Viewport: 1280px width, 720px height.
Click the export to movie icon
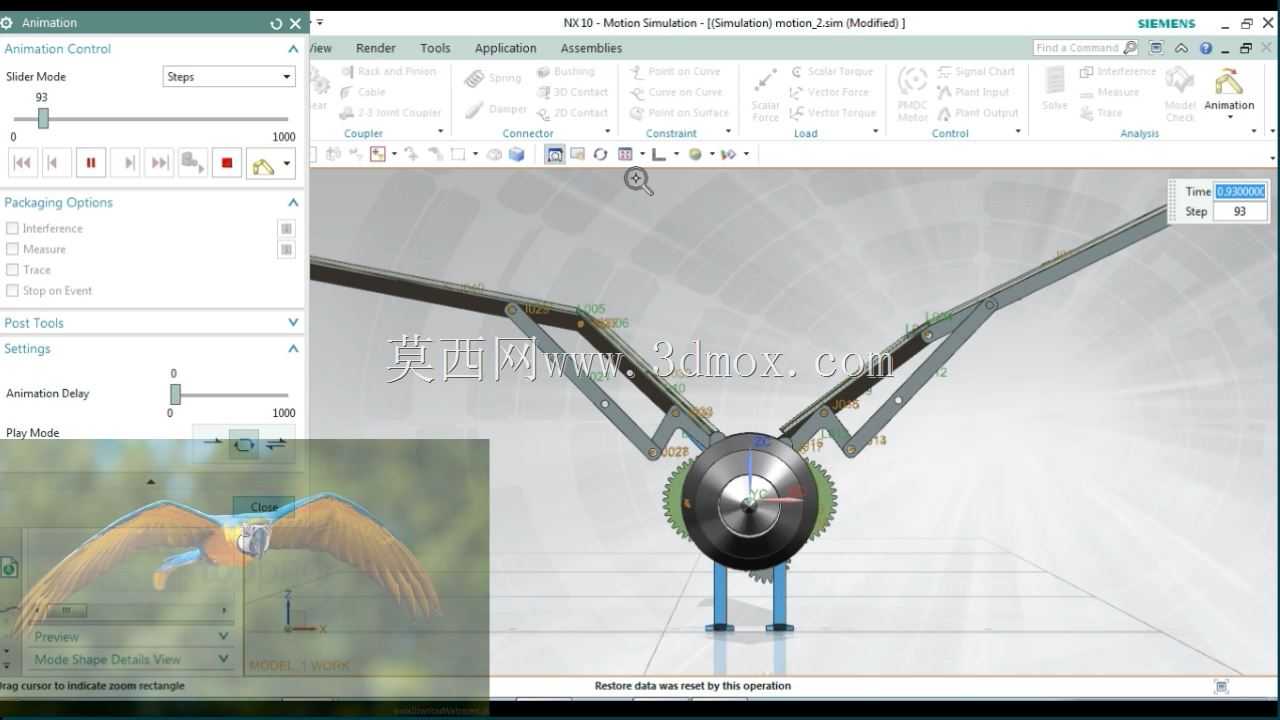point(193,163)
